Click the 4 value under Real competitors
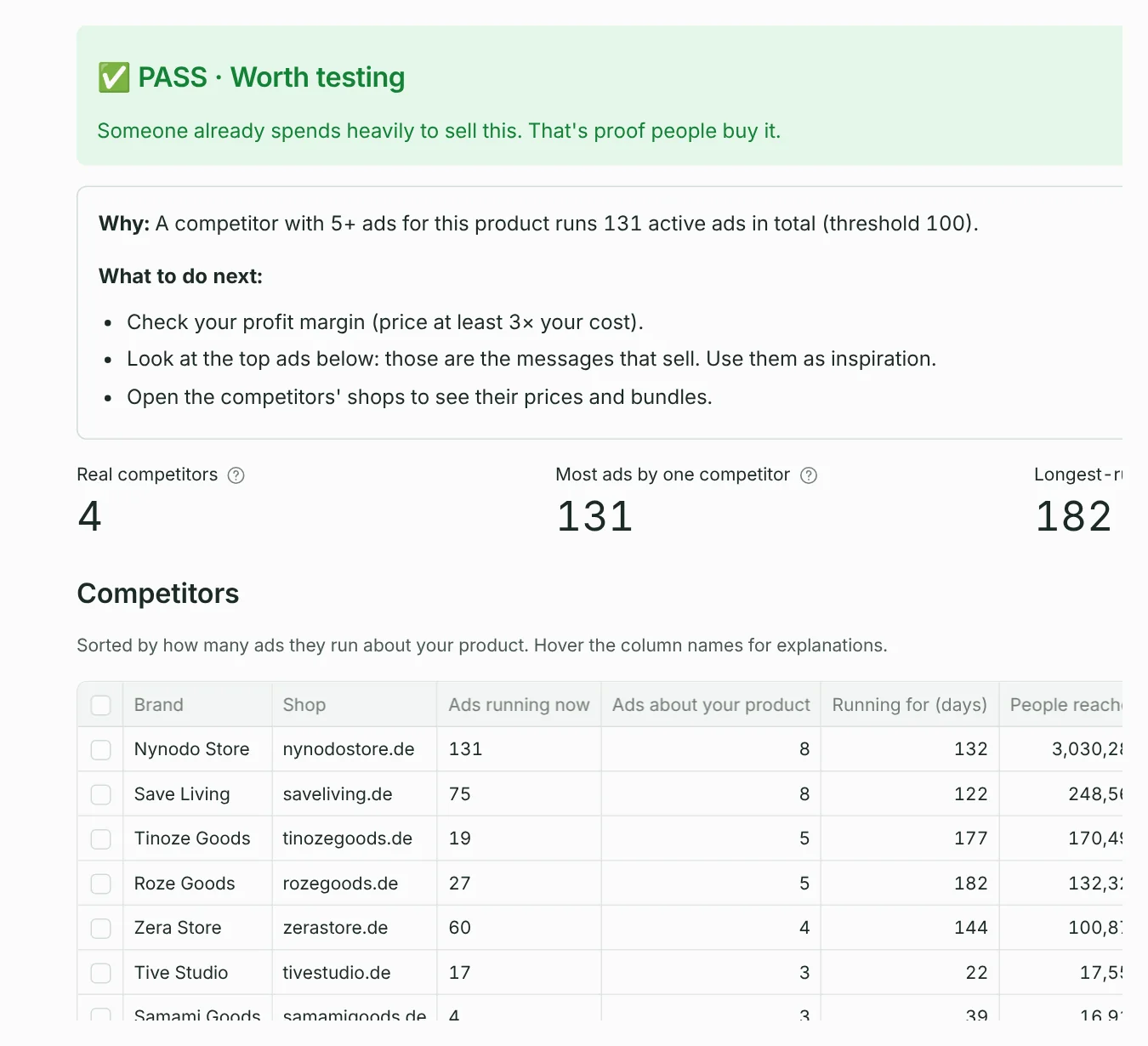This screenshot has width=1148, height=1046. click(89, 517)
